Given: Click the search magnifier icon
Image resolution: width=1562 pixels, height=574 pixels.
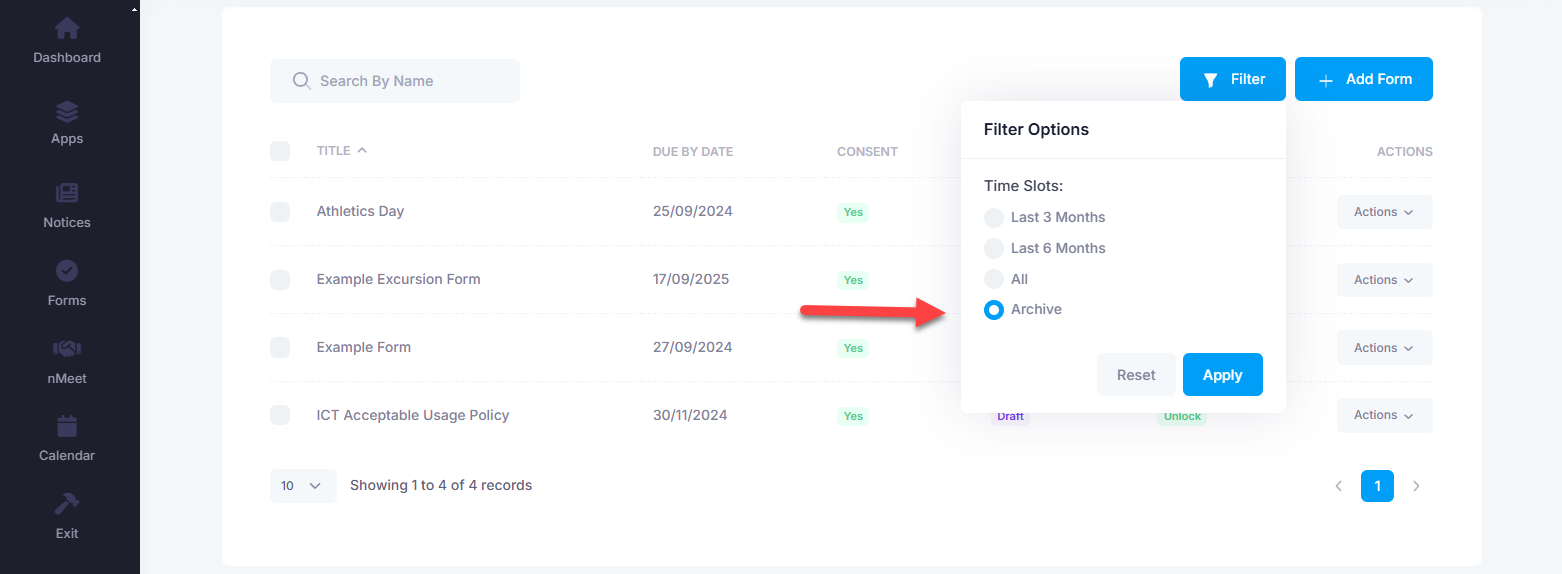Looking at the screenshot, I should pyautogui.click(x=301, y=81).
